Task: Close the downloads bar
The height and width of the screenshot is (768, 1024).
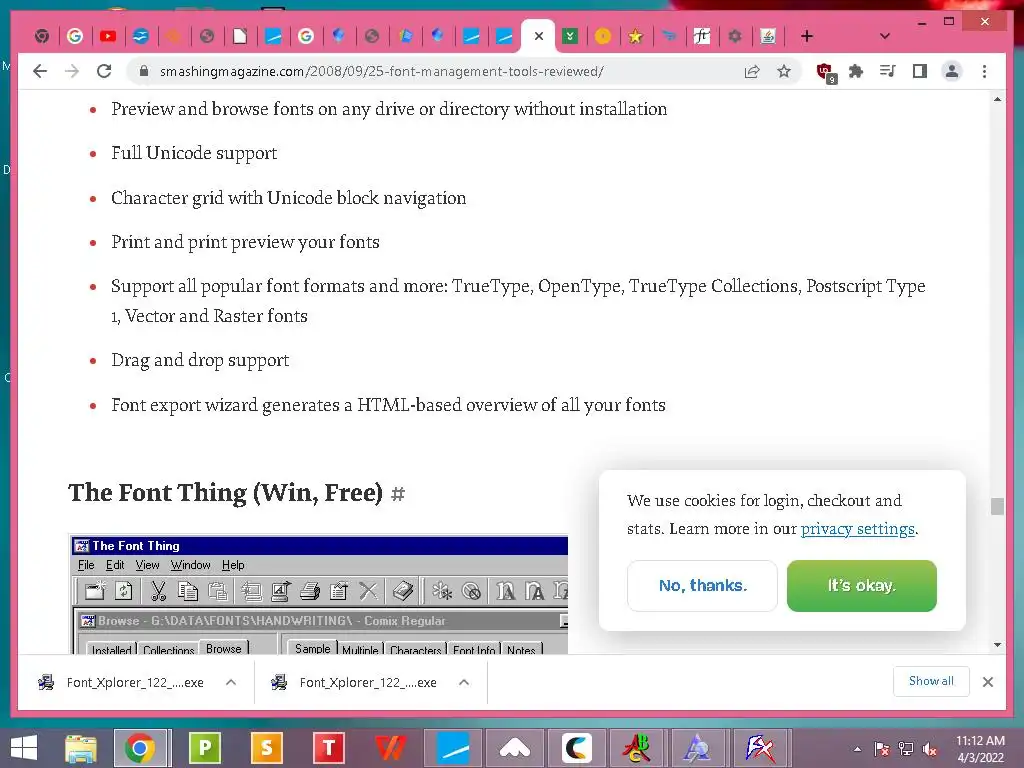Action: pos(988,682)
